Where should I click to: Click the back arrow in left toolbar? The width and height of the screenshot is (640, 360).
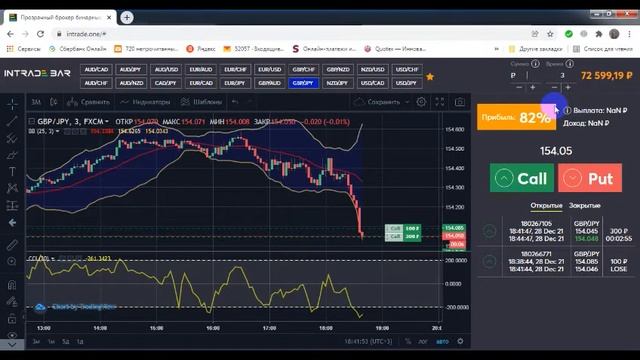[x=12, y=223]
